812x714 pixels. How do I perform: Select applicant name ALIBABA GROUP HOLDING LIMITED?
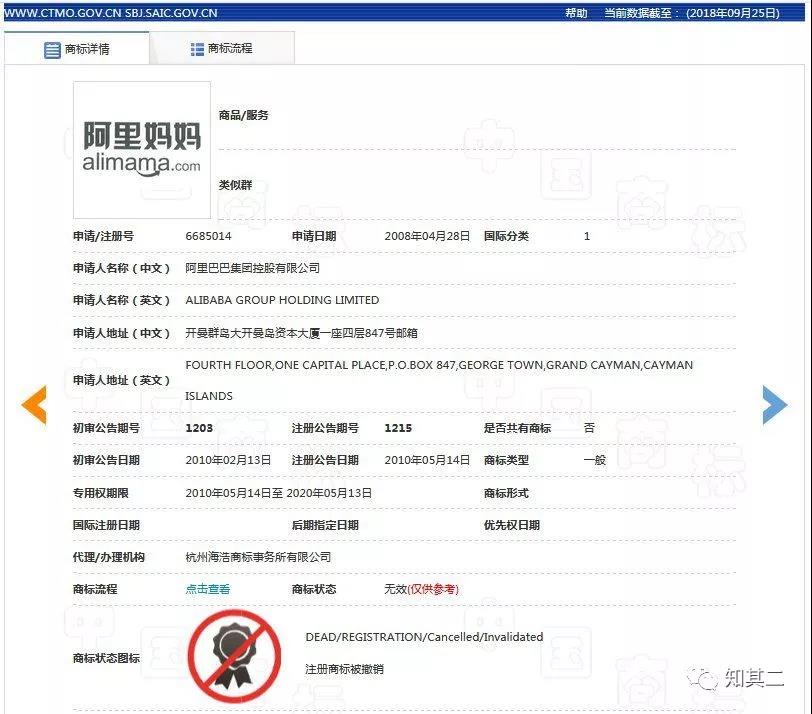283,300
